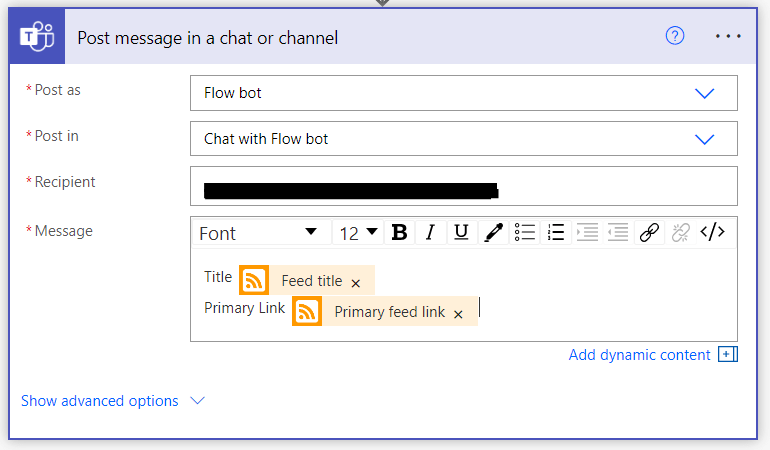Click the Bold formatting icon

(x=399, y=233)
